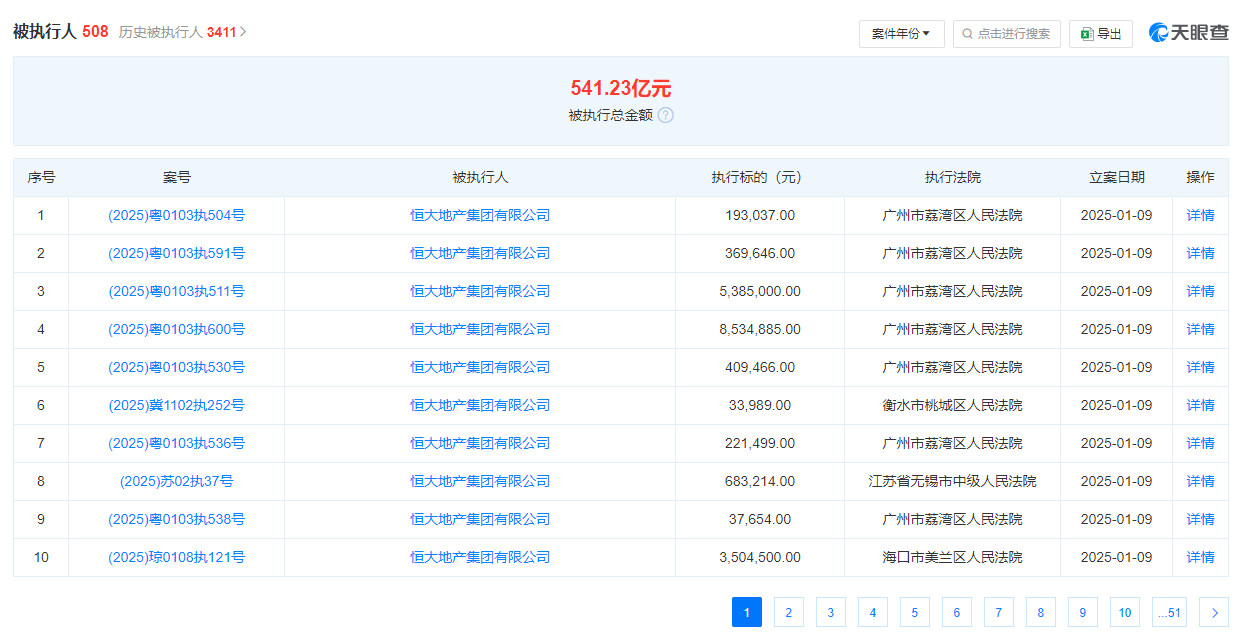This screenshot has height=641, width=1238.
Task: Click the 被执行人 508 heading
Action: click(x=60, y=32)
